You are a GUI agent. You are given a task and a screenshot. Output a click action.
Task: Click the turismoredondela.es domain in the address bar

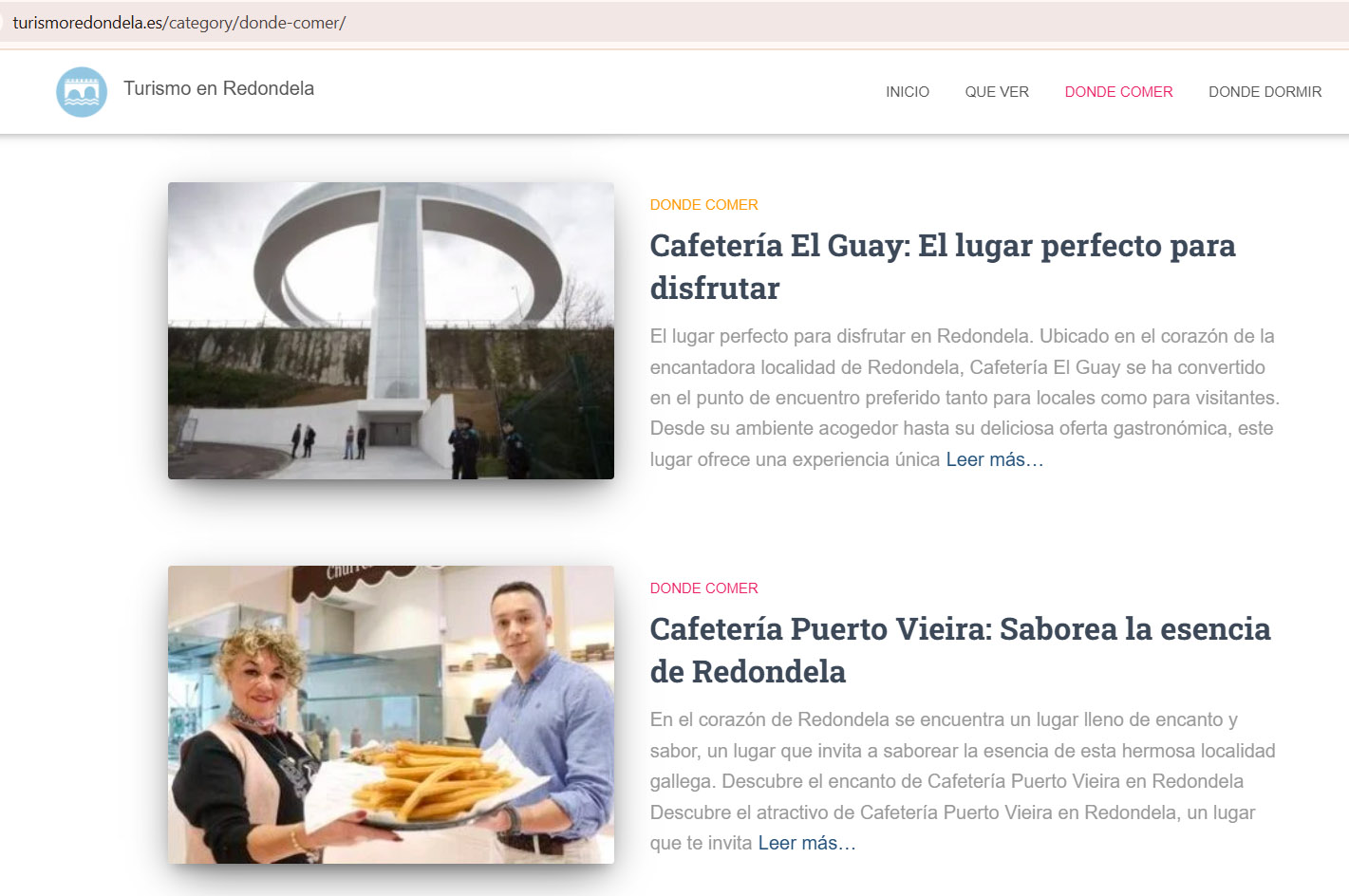[x=87, y=23]
